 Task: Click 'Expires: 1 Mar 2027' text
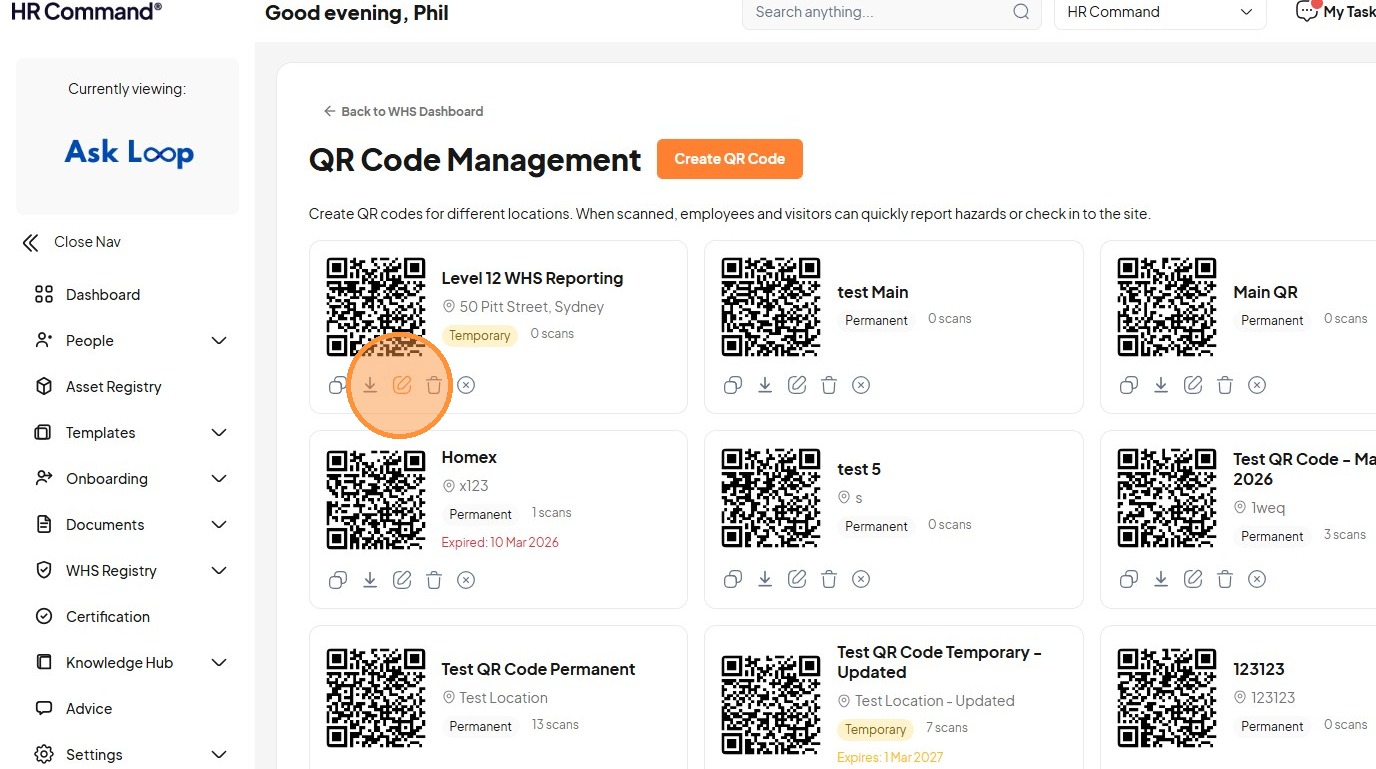(x=890, y=757)
